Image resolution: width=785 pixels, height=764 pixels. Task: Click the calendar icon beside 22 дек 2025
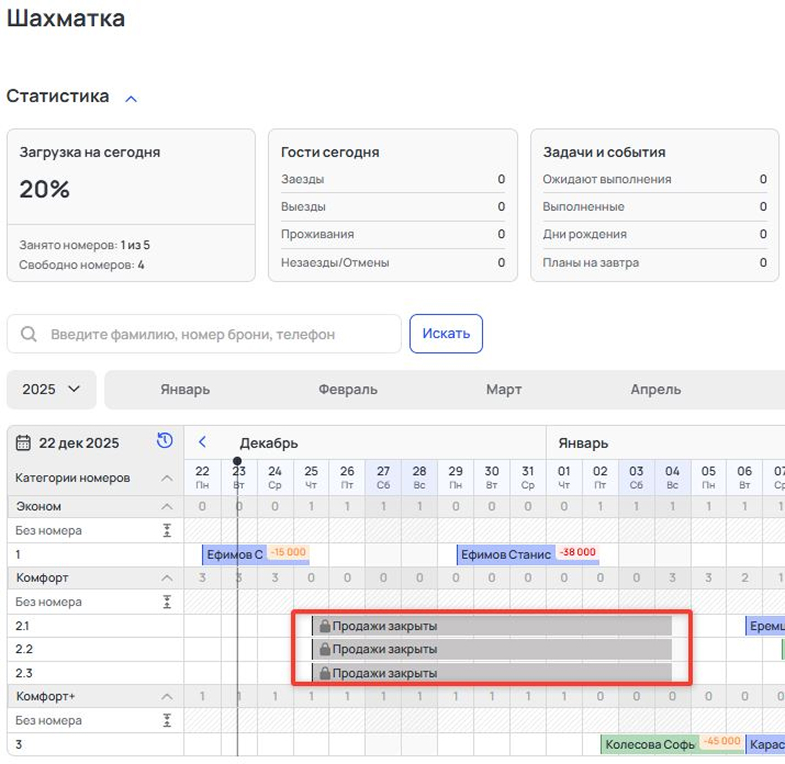(x=25, y=443)
